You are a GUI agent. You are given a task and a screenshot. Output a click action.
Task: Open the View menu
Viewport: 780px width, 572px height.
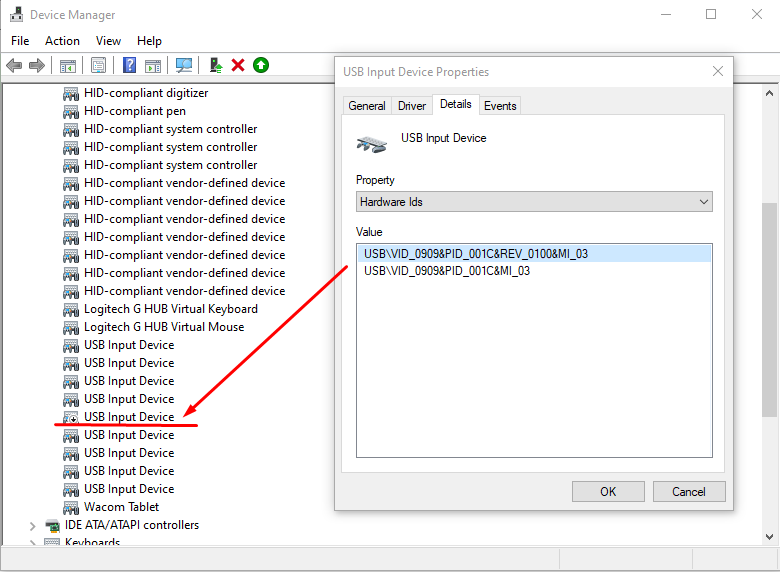pyautogui.click(x=108, y=41)
